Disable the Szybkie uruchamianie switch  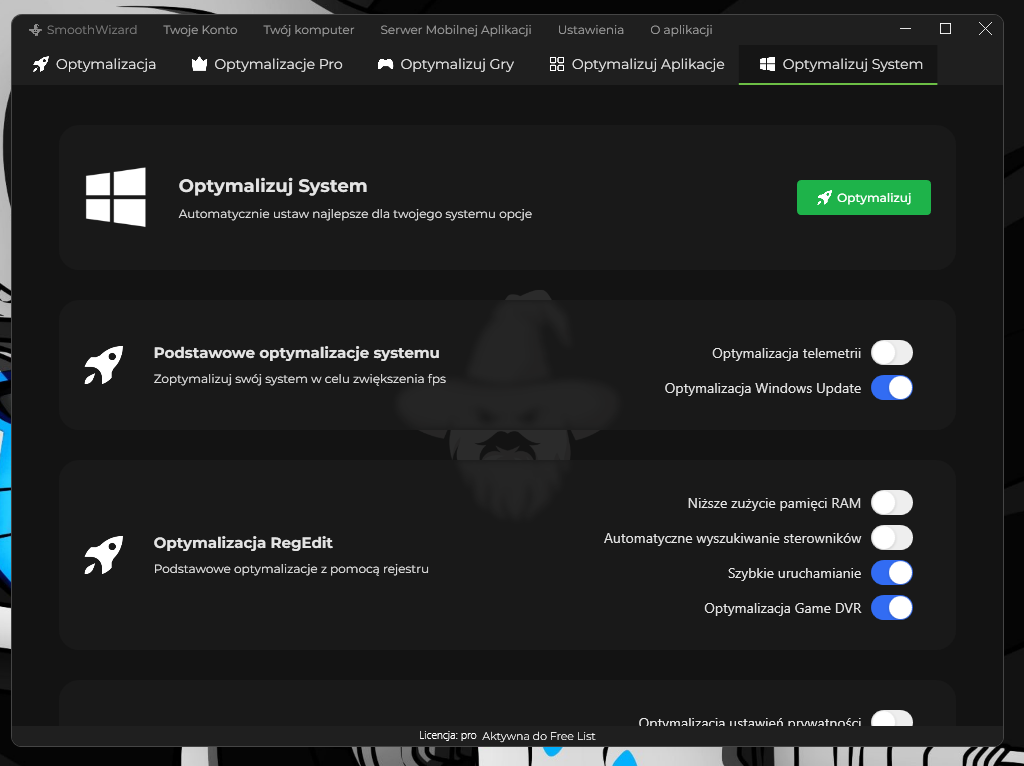891,573
